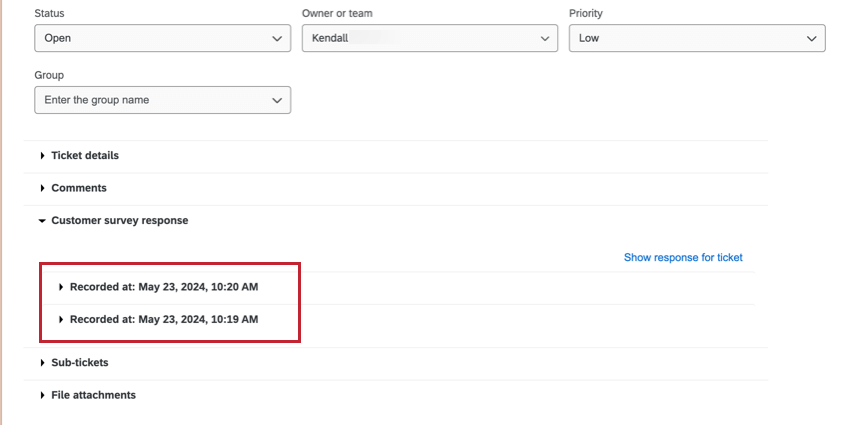Click the chevron arrow in Group field

click(277, 100)
